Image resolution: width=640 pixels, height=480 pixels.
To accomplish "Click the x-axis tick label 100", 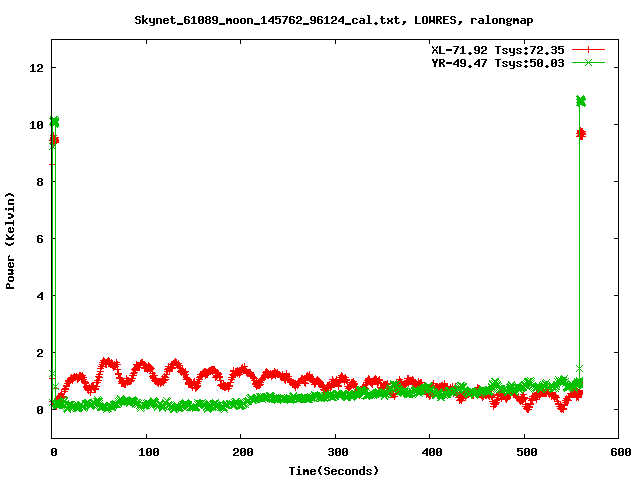I will tap(146, 452).
